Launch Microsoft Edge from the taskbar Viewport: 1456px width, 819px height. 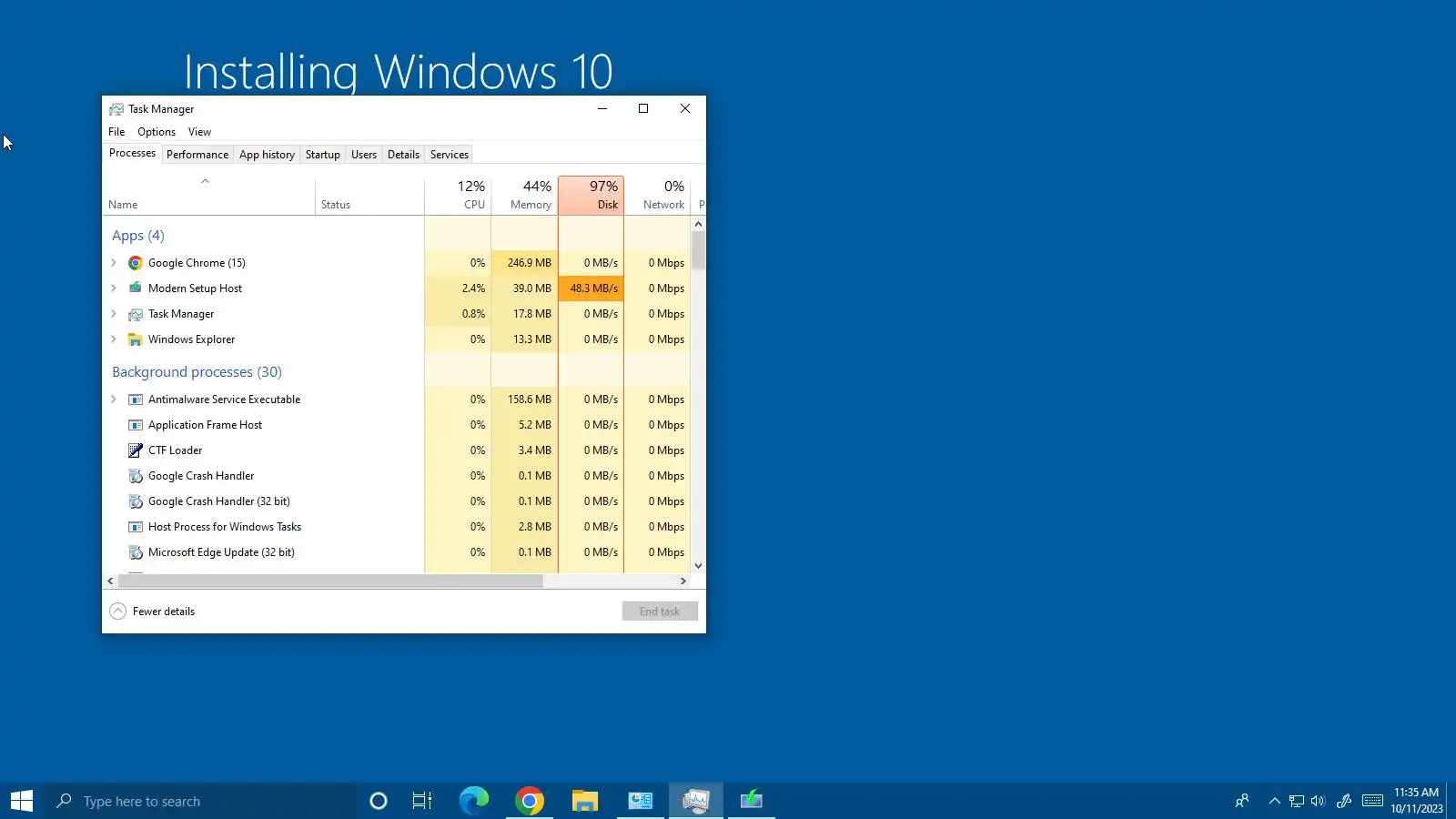tap(474, 801)
